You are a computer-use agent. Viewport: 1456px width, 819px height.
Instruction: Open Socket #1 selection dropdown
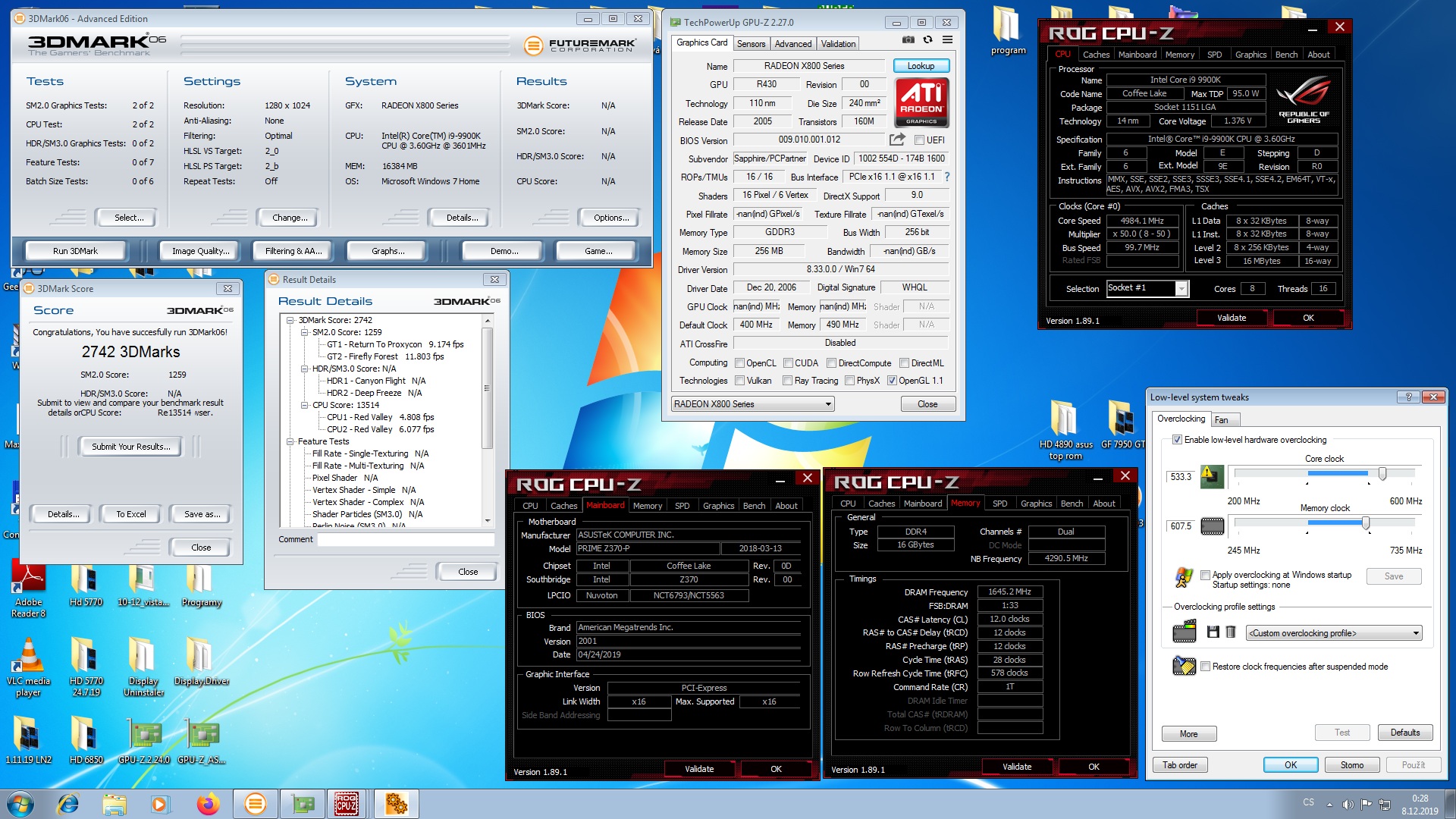[x=1147, y=288]
